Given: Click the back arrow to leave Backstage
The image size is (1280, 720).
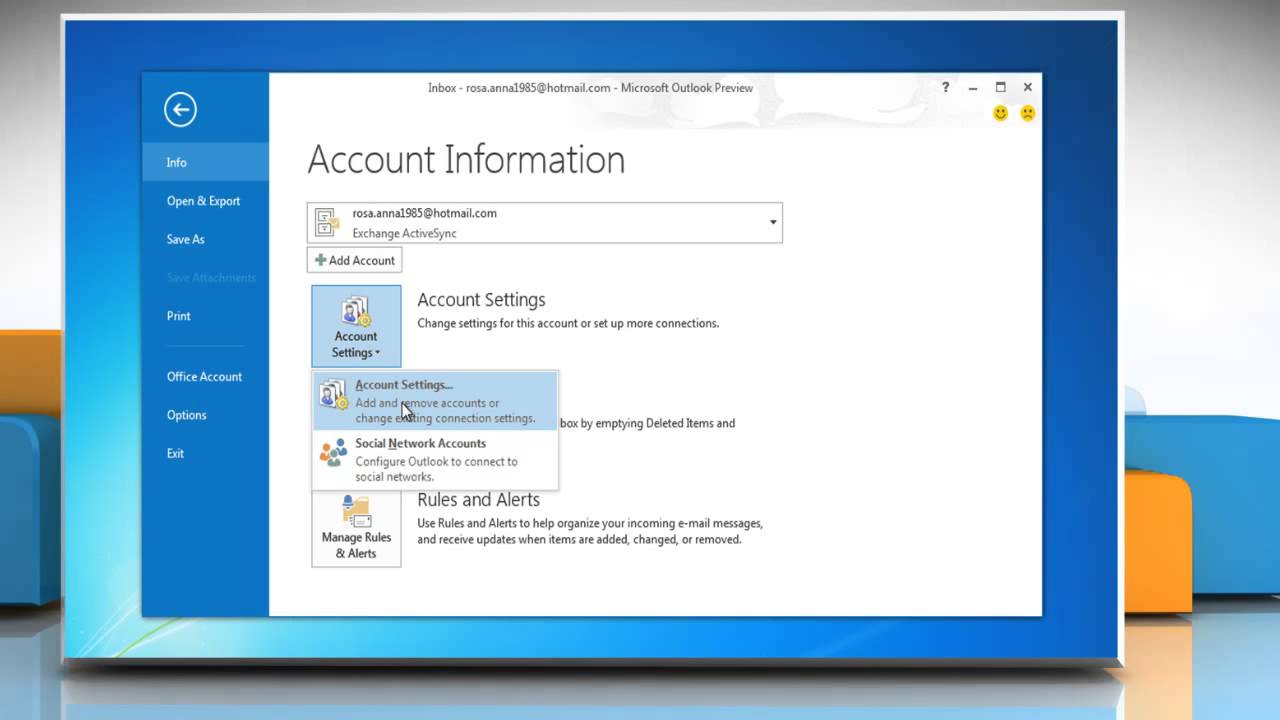Looking at the screenshot, I should (180, 109).
